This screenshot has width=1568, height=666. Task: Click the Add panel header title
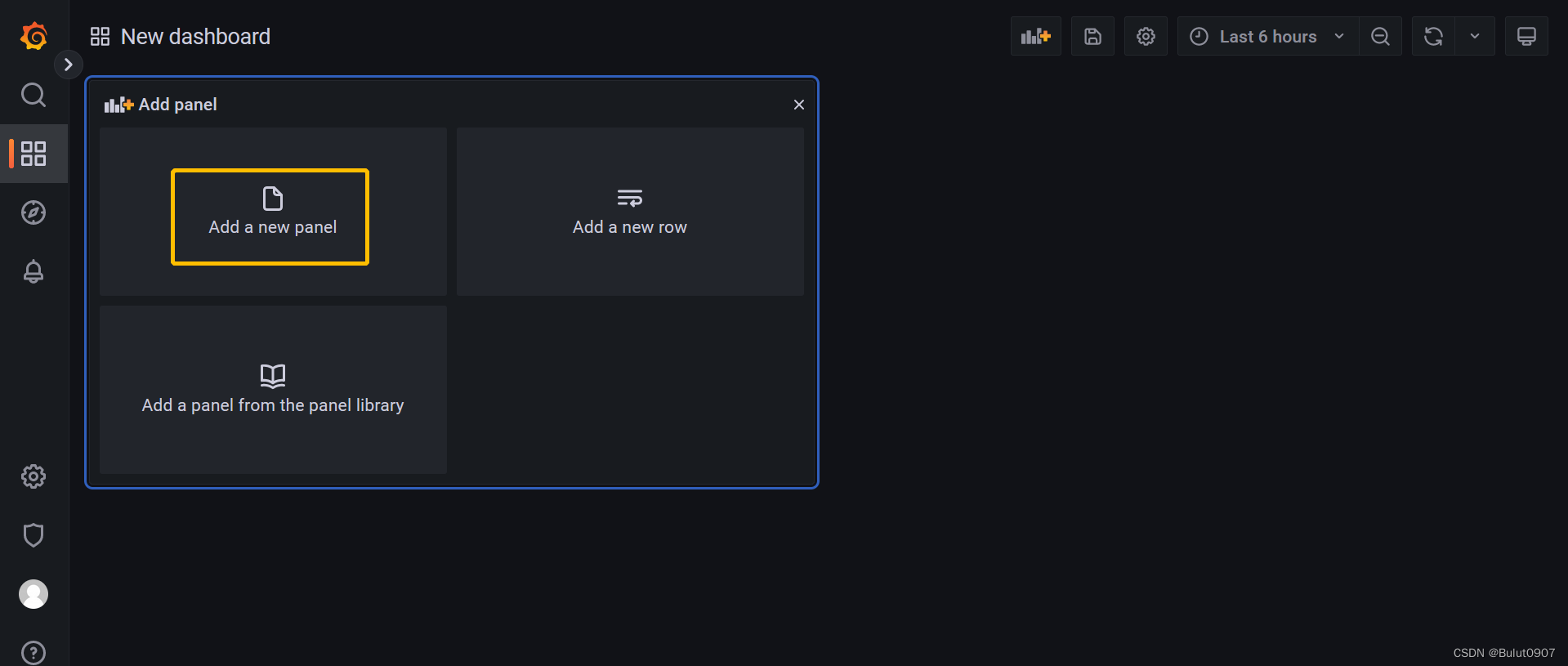[177, 105]
